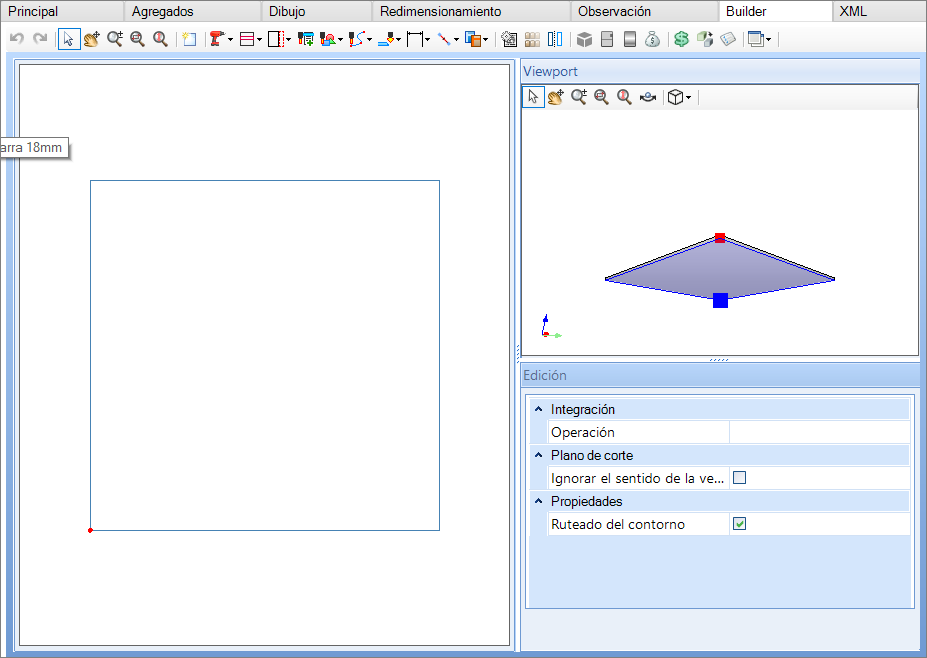Open dropdown beside router bit shapes icon
This screenshot has height=658, width=927.
[341, 40]
